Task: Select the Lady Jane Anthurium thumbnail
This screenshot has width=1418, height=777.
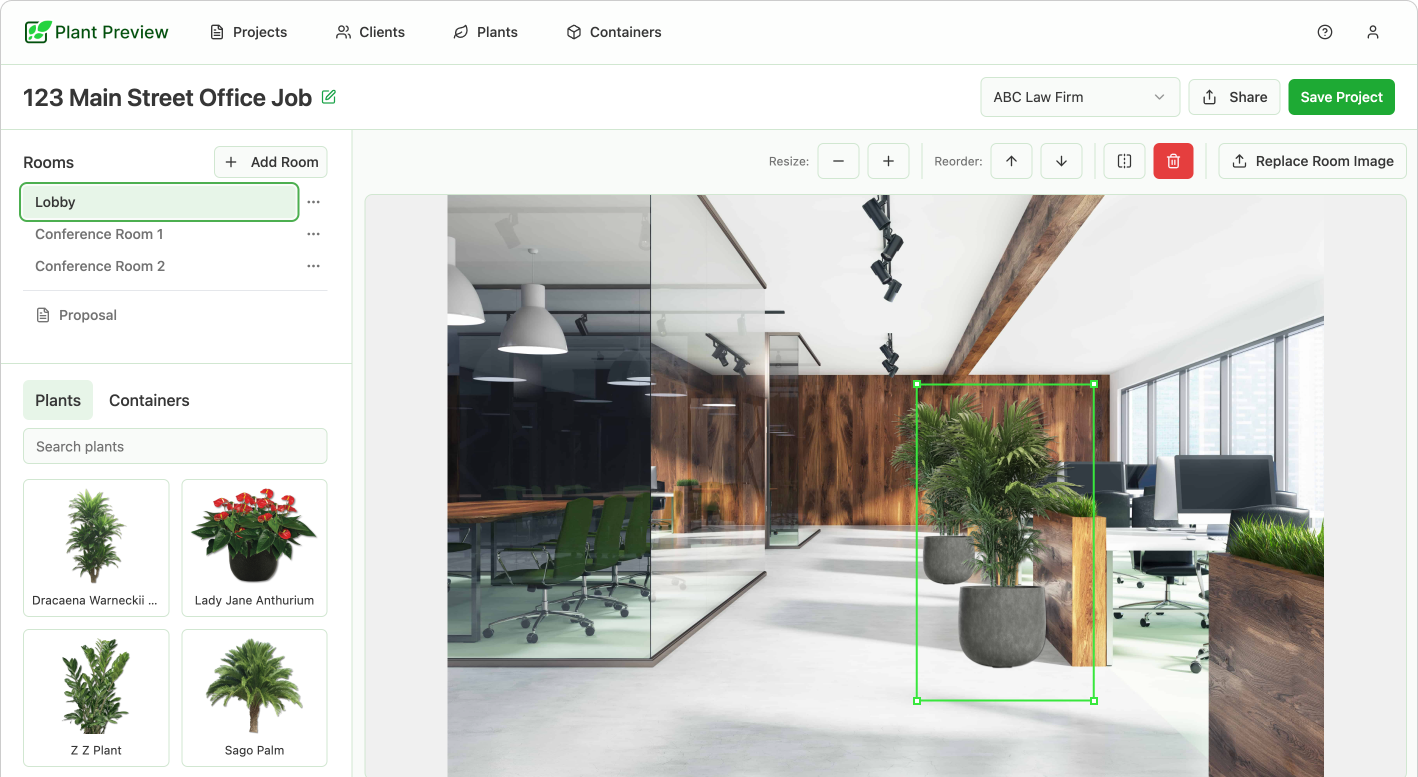Action: pos(254,547)
